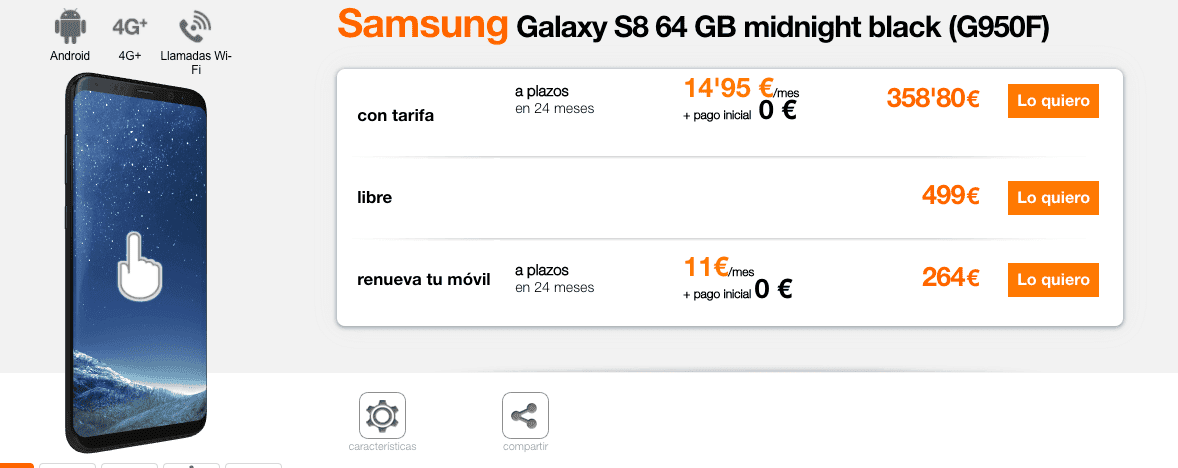Select the orange highlighted thumbnail below the phone
This screenshot has width=1178, height=468.
[17, 465]
